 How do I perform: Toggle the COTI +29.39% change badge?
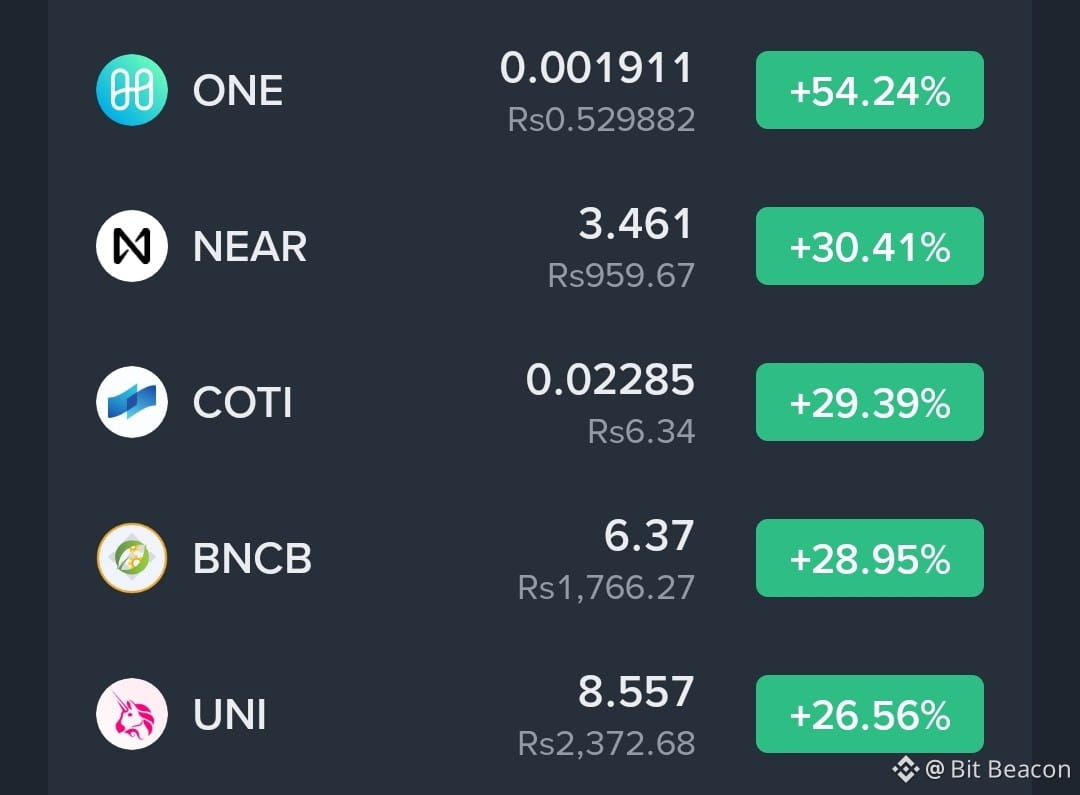coord(869,402)
